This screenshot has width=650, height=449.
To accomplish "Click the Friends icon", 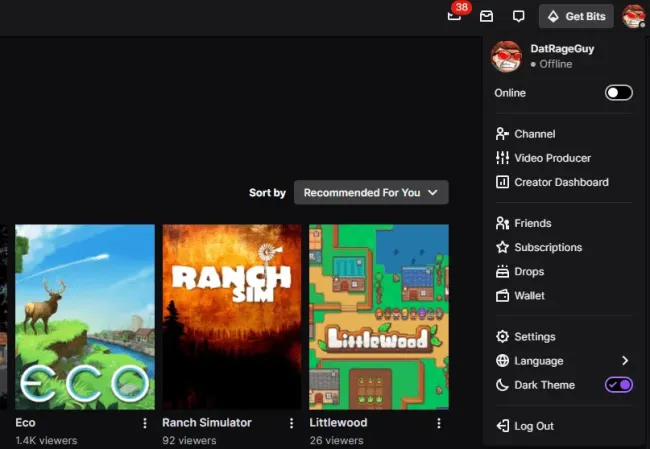I will [x=502, y=223].
